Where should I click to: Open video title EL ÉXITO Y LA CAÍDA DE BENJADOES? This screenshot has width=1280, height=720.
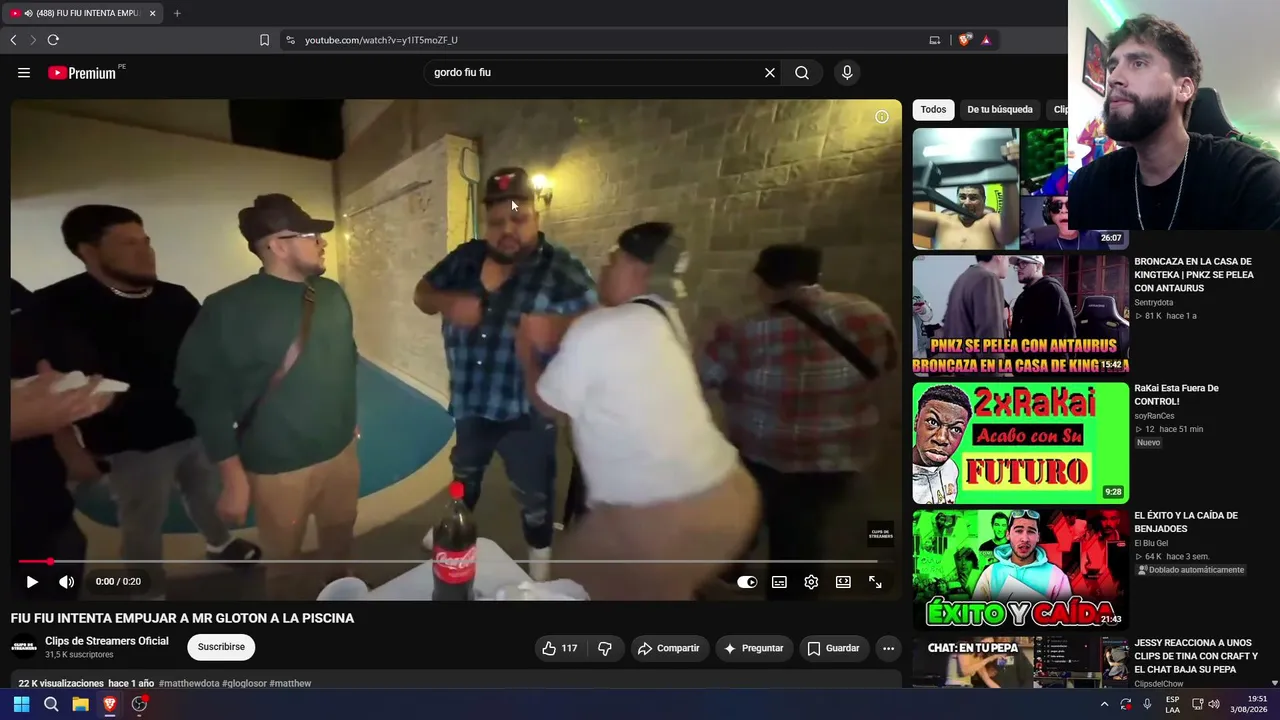[x=1186, y=522]
